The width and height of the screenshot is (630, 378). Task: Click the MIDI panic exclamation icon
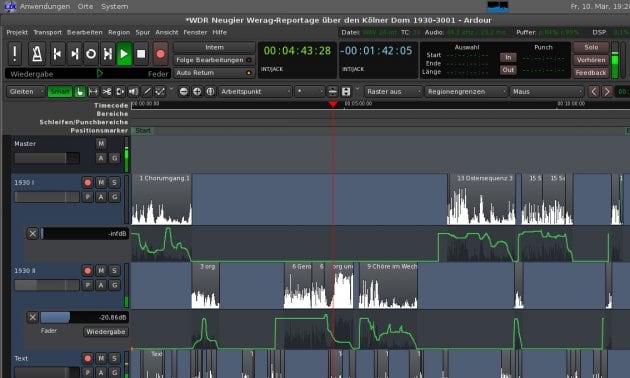pos(15,53)
